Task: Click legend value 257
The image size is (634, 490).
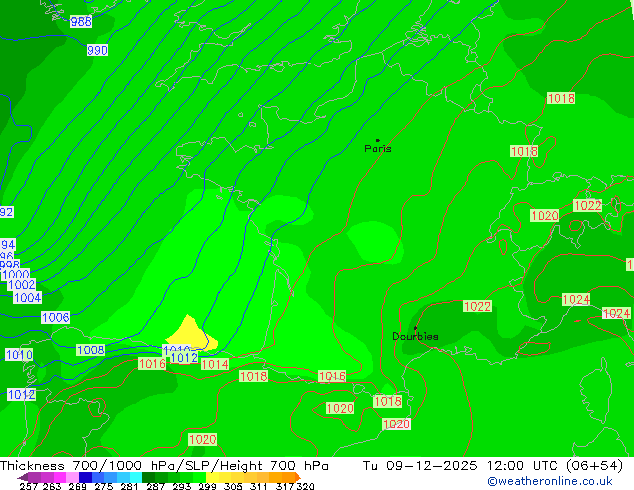Action: (x=28, y=486)
